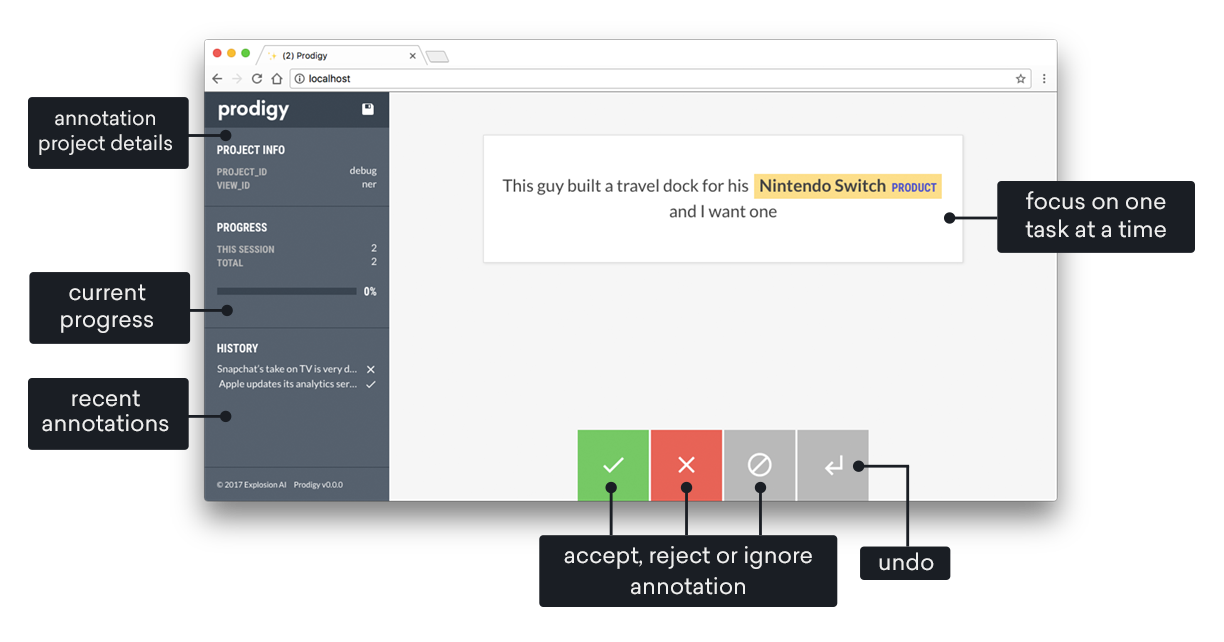Open a new browser tab
1224x642 pixels.
[x=438, y=56]
